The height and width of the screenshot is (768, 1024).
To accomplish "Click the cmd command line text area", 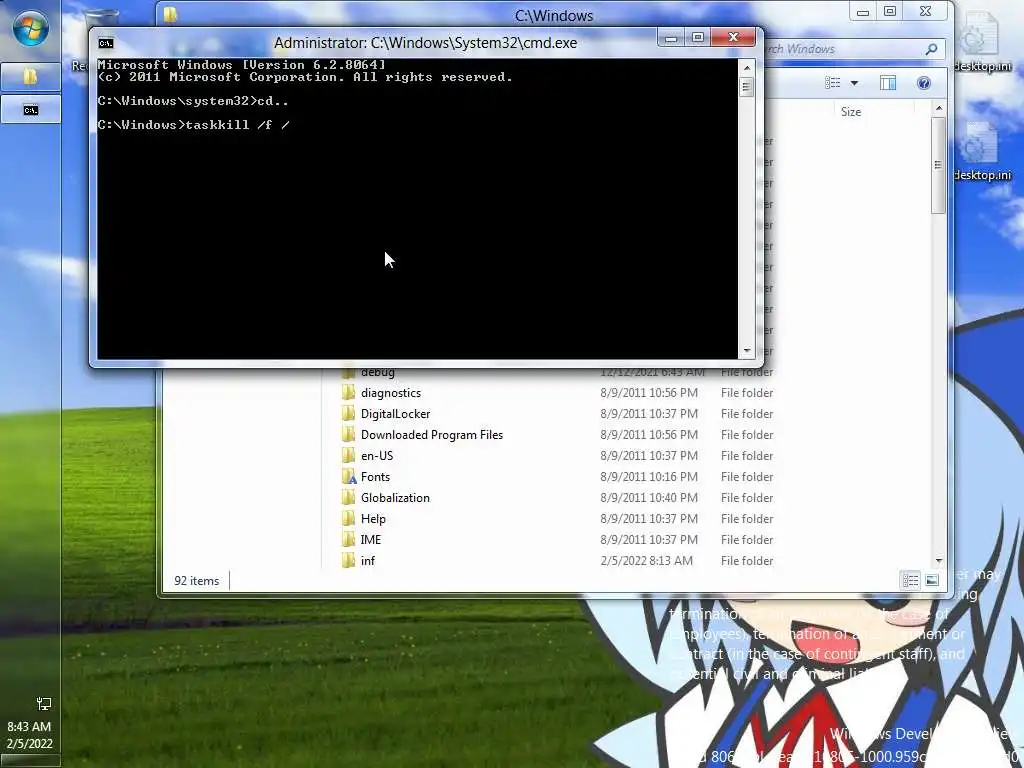I will 417,209.
